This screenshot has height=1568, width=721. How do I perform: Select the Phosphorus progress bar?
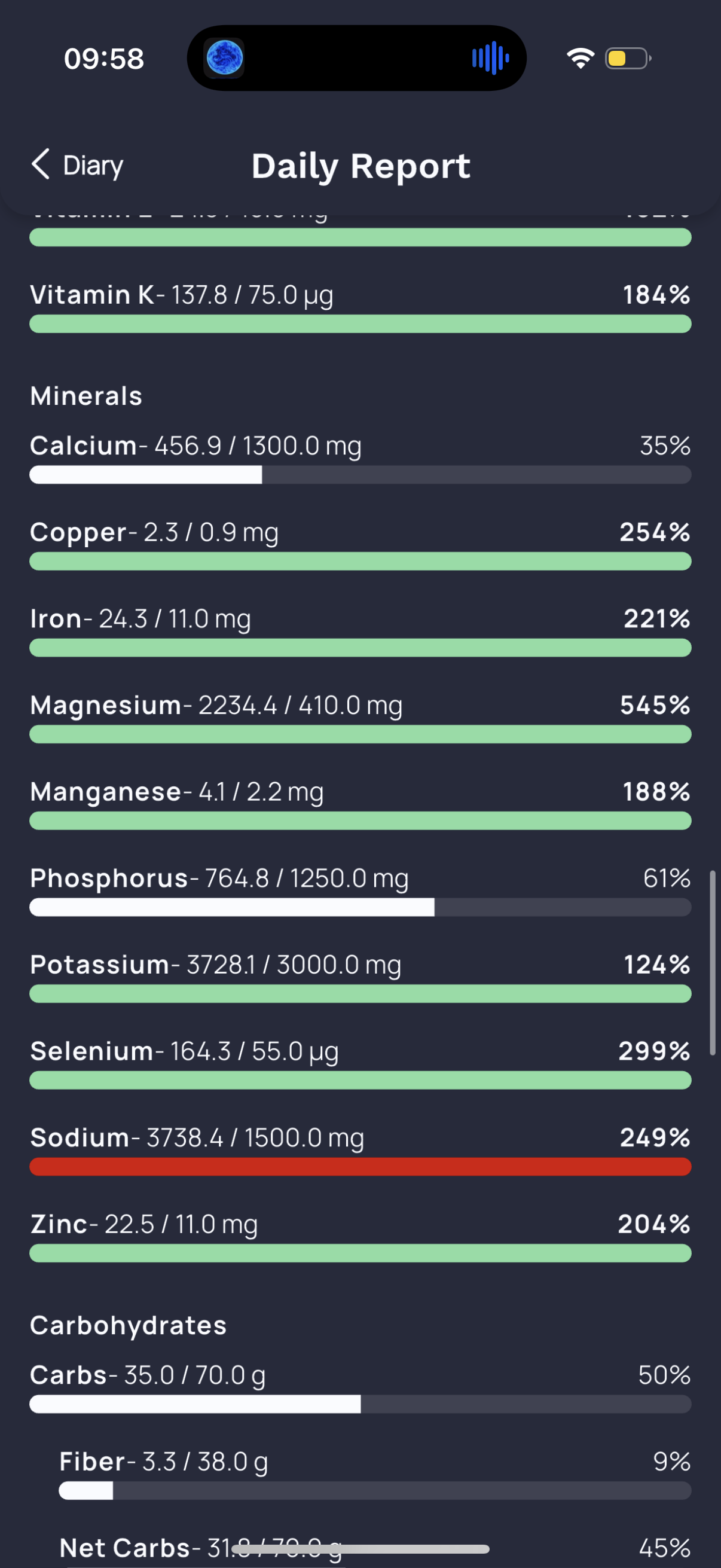360,908
